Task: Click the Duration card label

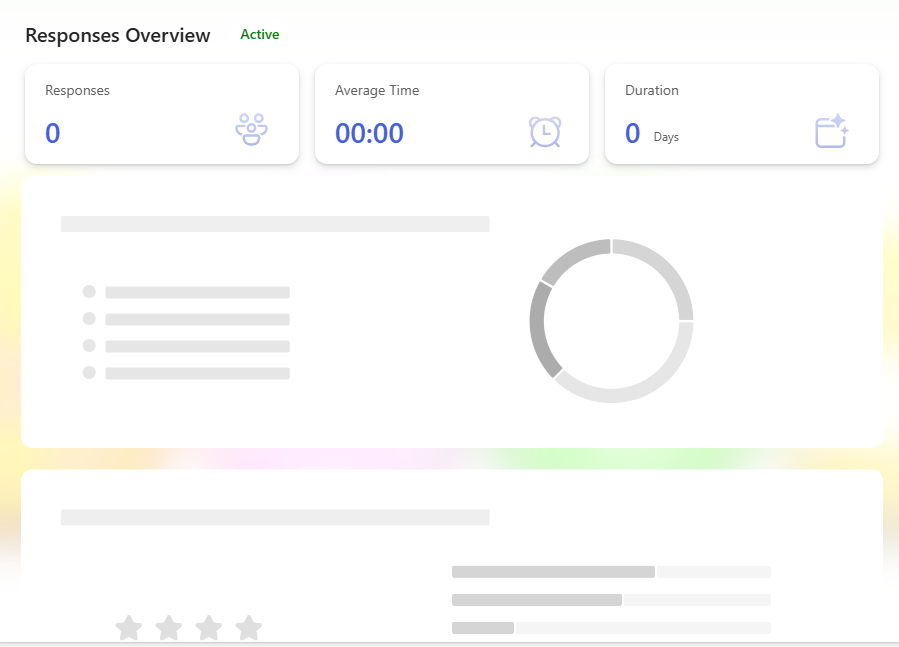Action: [652, 91]
